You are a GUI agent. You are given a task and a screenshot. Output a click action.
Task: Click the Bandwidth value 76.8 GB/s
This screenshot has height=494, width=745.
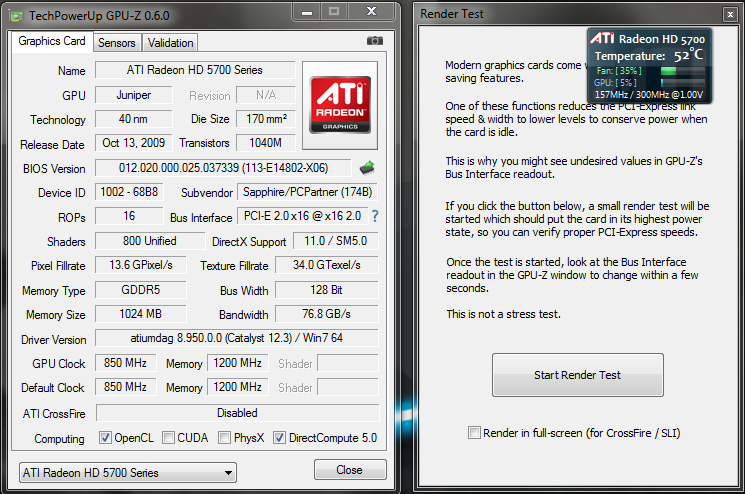click(326, 314)
